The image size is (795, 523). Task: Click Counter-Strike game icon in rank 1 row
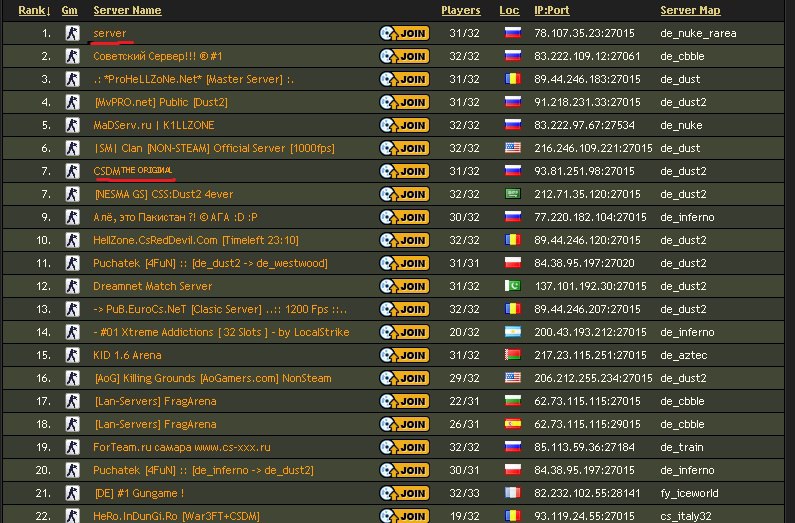click(x=73, y=33)
